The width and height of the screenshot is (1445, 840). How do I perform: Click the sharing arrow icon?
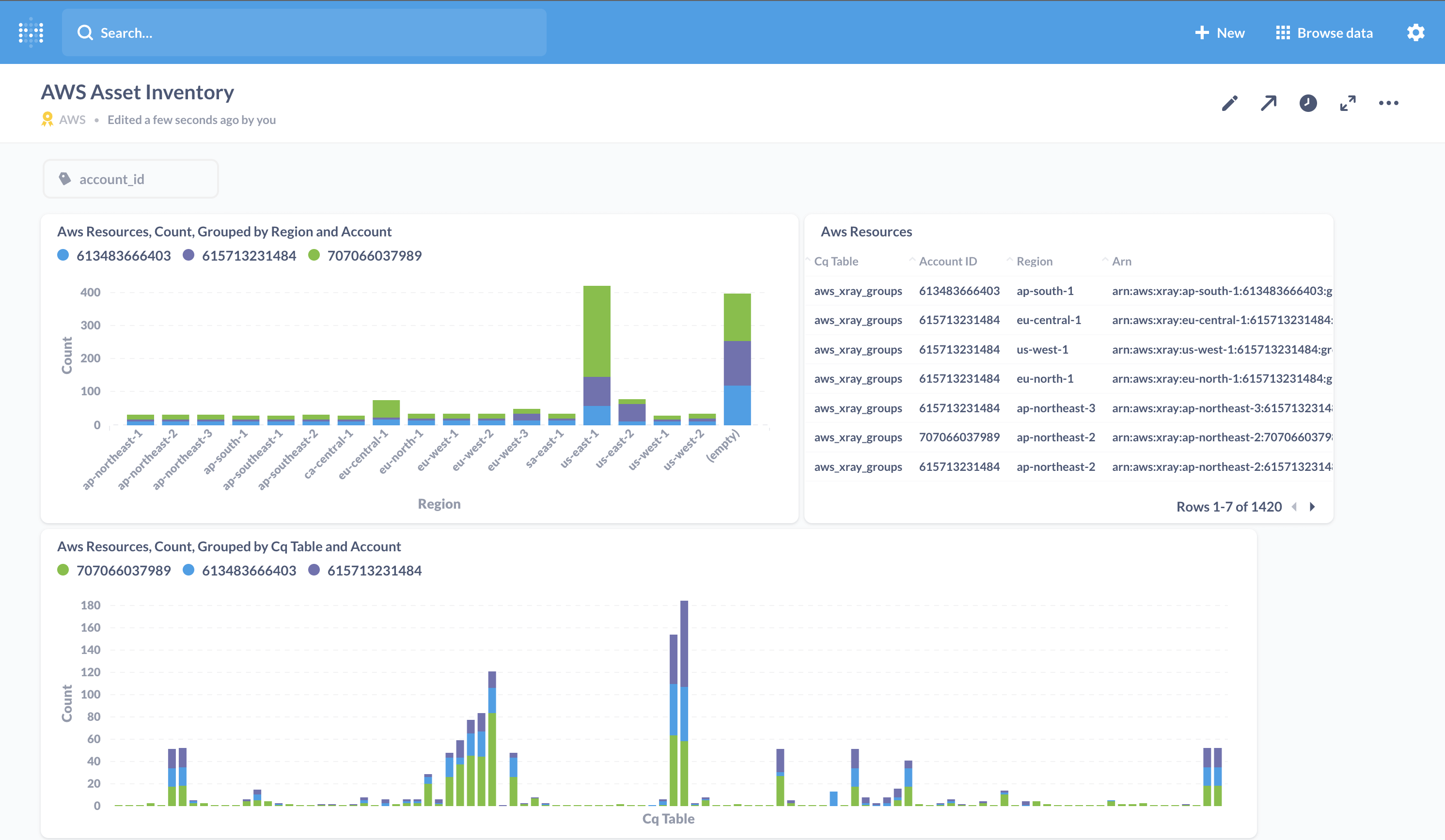1269,103
